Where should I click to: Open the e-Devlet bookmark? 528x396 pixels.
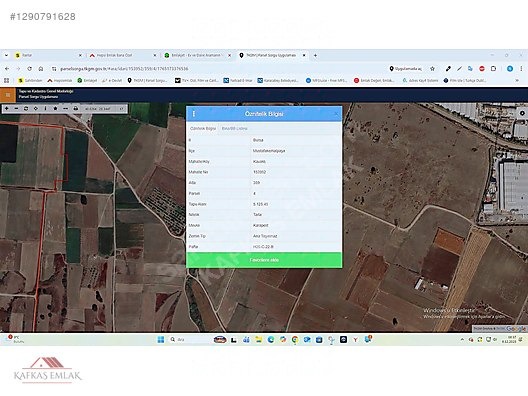tap(112, 80)
